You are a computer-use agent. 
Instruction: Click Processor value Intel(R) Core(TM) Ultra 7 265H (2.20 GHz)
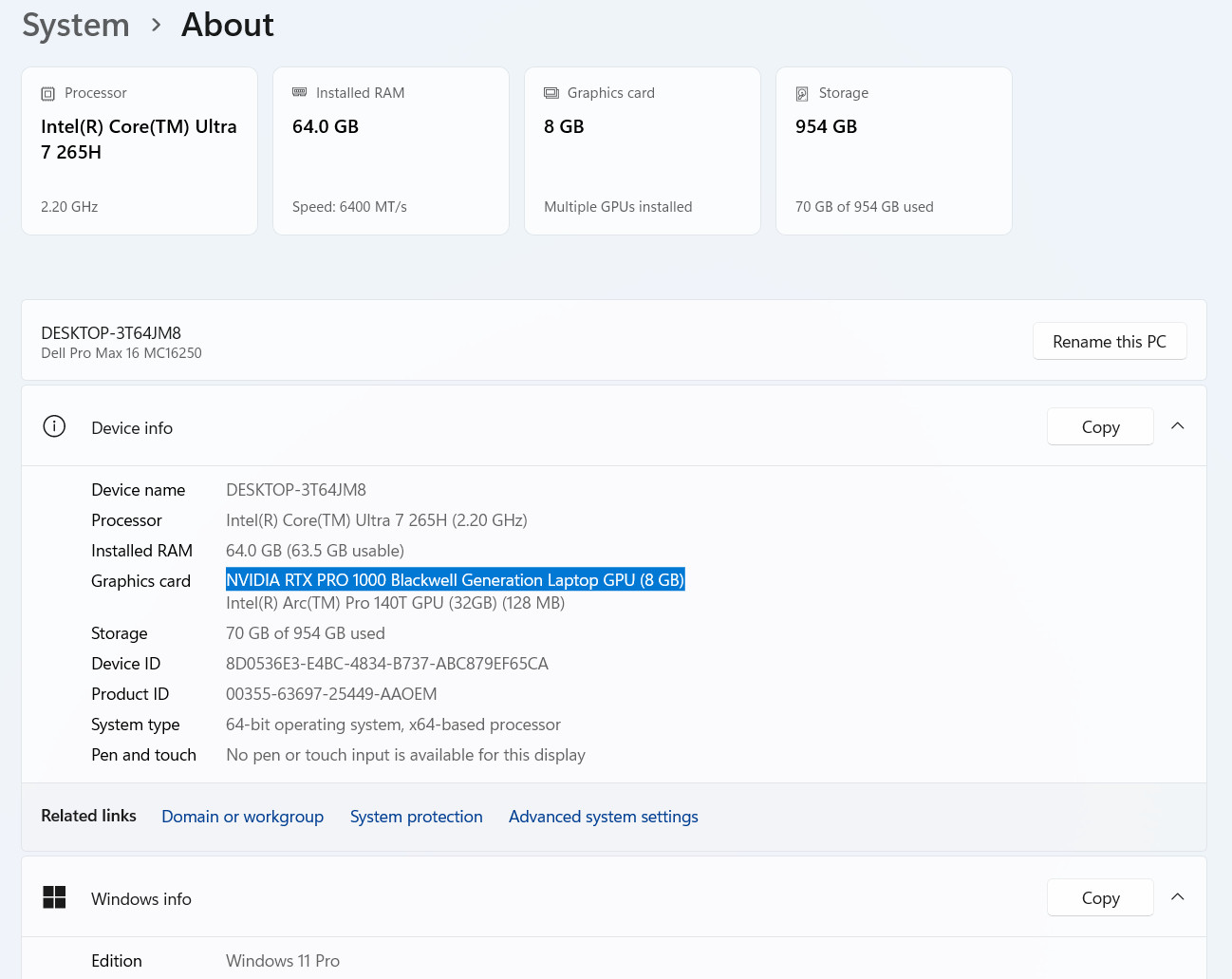[377, 520]
